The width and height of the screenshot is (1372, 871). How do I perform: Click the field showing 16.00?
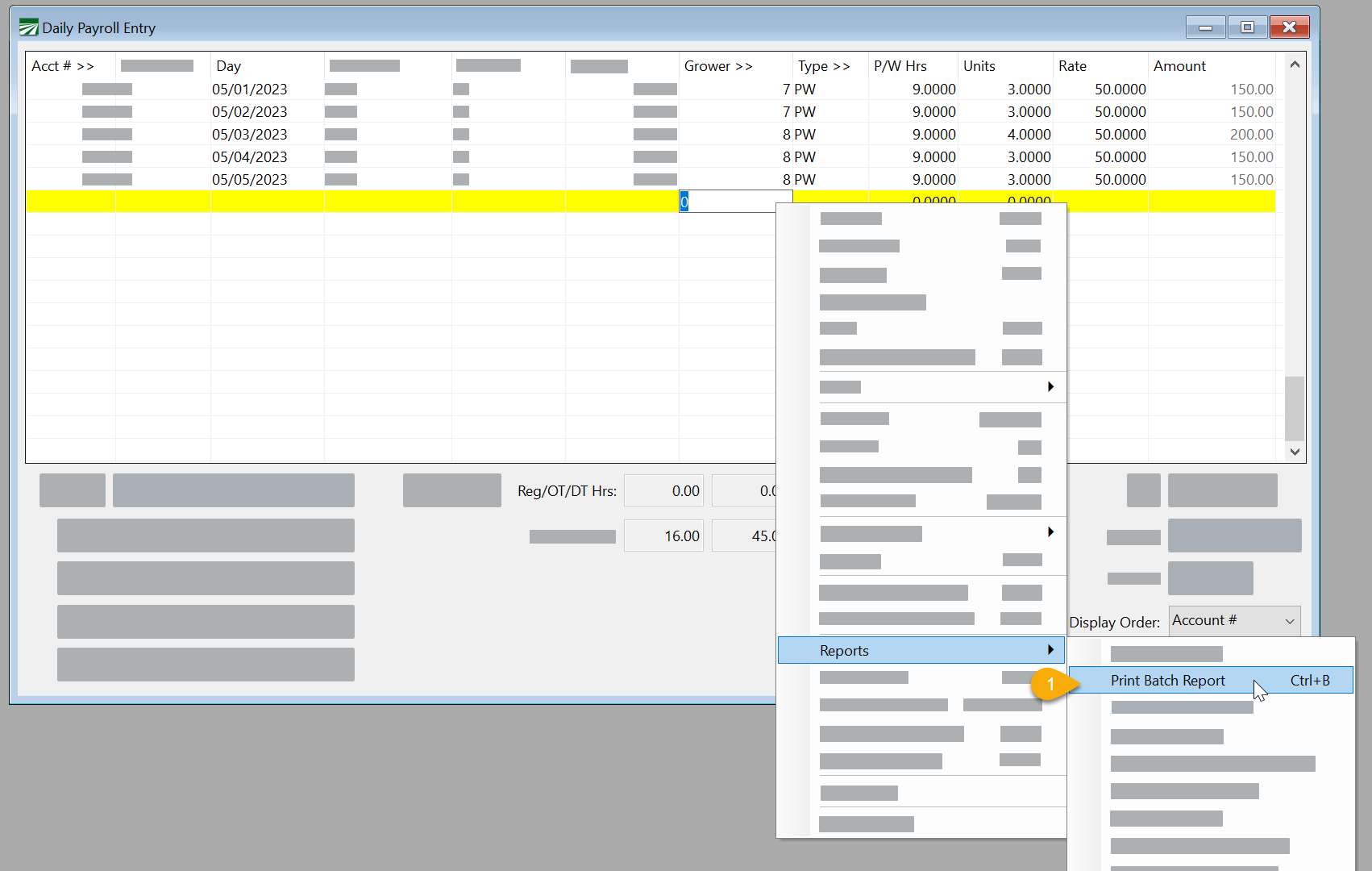coord(663,536)
